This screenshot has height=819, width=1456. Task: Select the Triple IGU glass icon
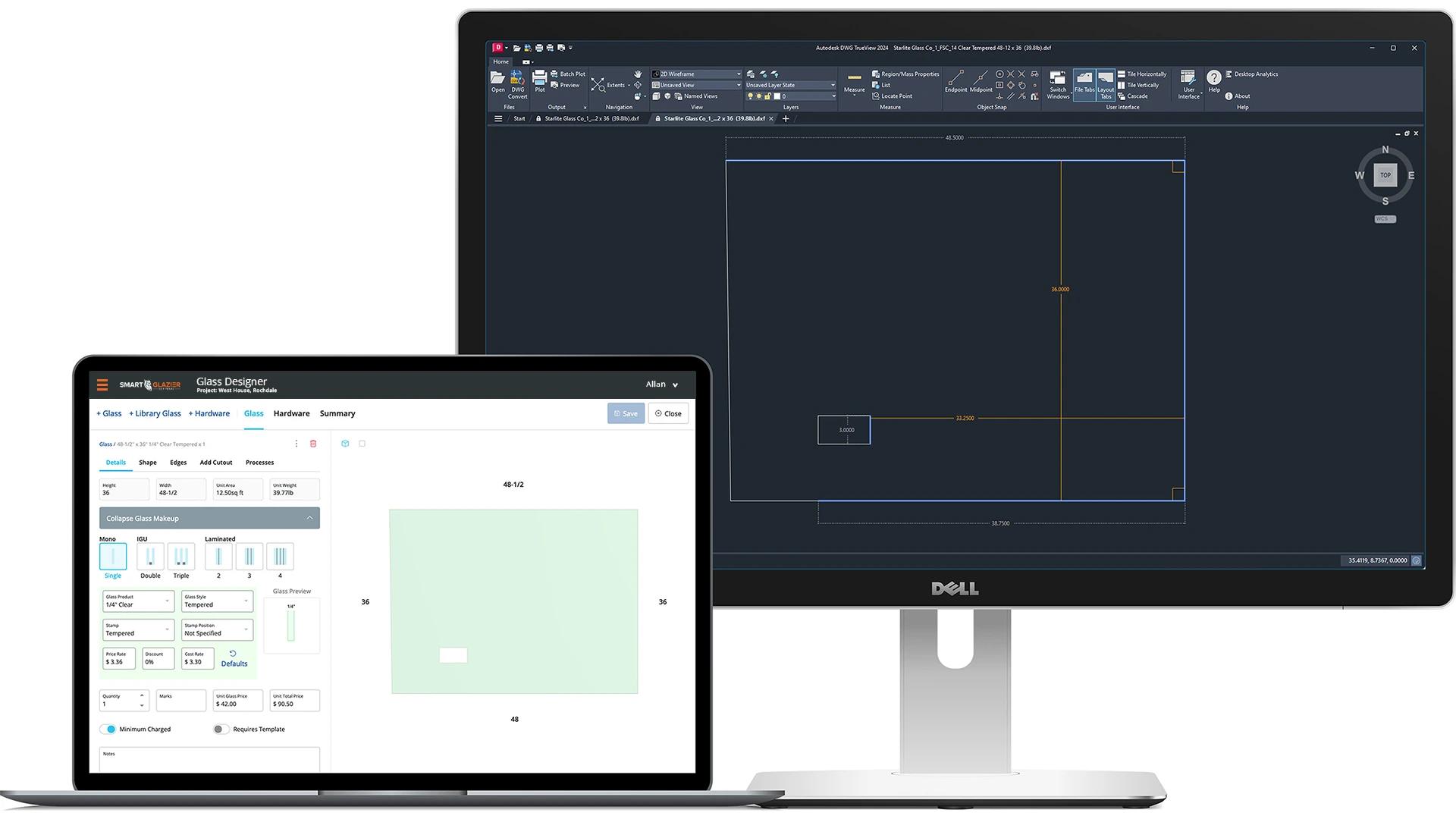(x=181, y=557)
